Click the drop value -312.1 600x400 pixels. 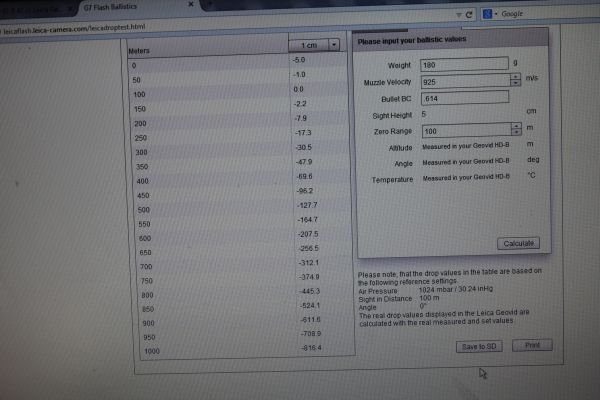[309, 263]
